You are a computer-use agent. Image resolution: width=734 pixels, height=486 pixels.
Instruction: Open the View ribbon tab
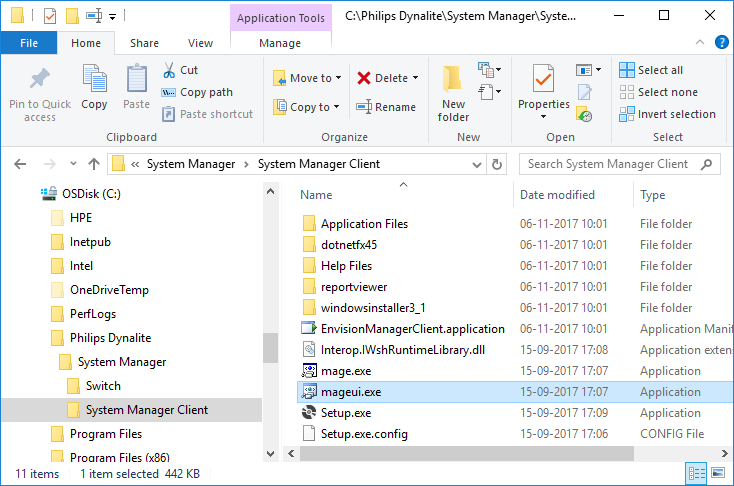pyautogui.click(x=200, y=43)
